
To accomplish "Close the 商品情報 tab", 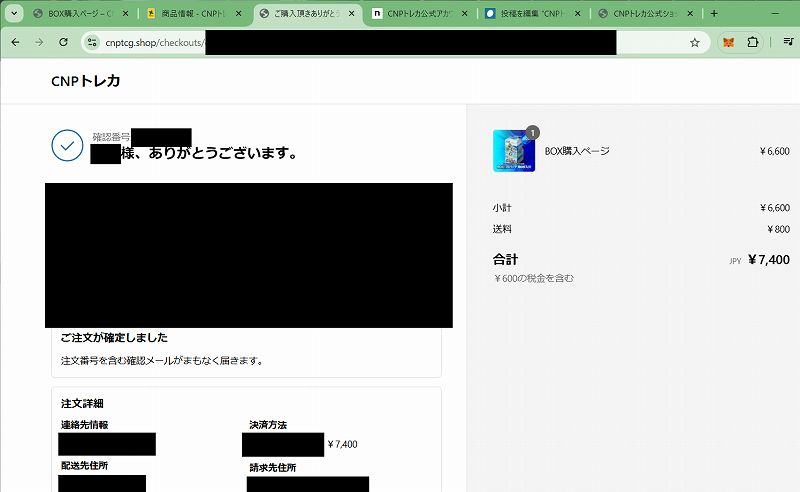I will [x=238, y=14].
